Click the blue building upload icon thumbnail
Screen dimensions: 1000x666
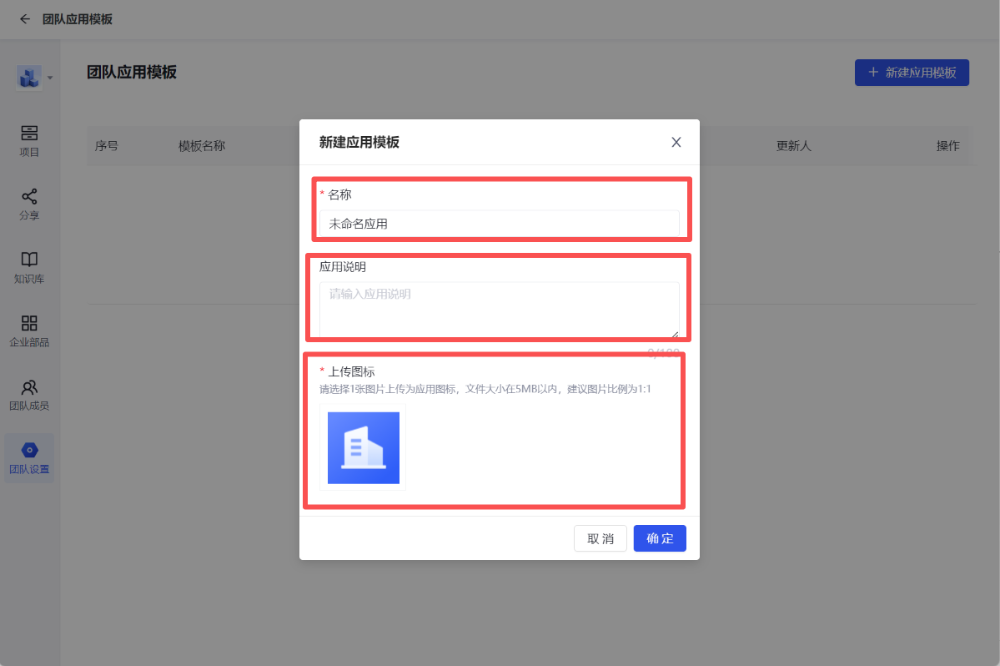[x=363, y=448]
